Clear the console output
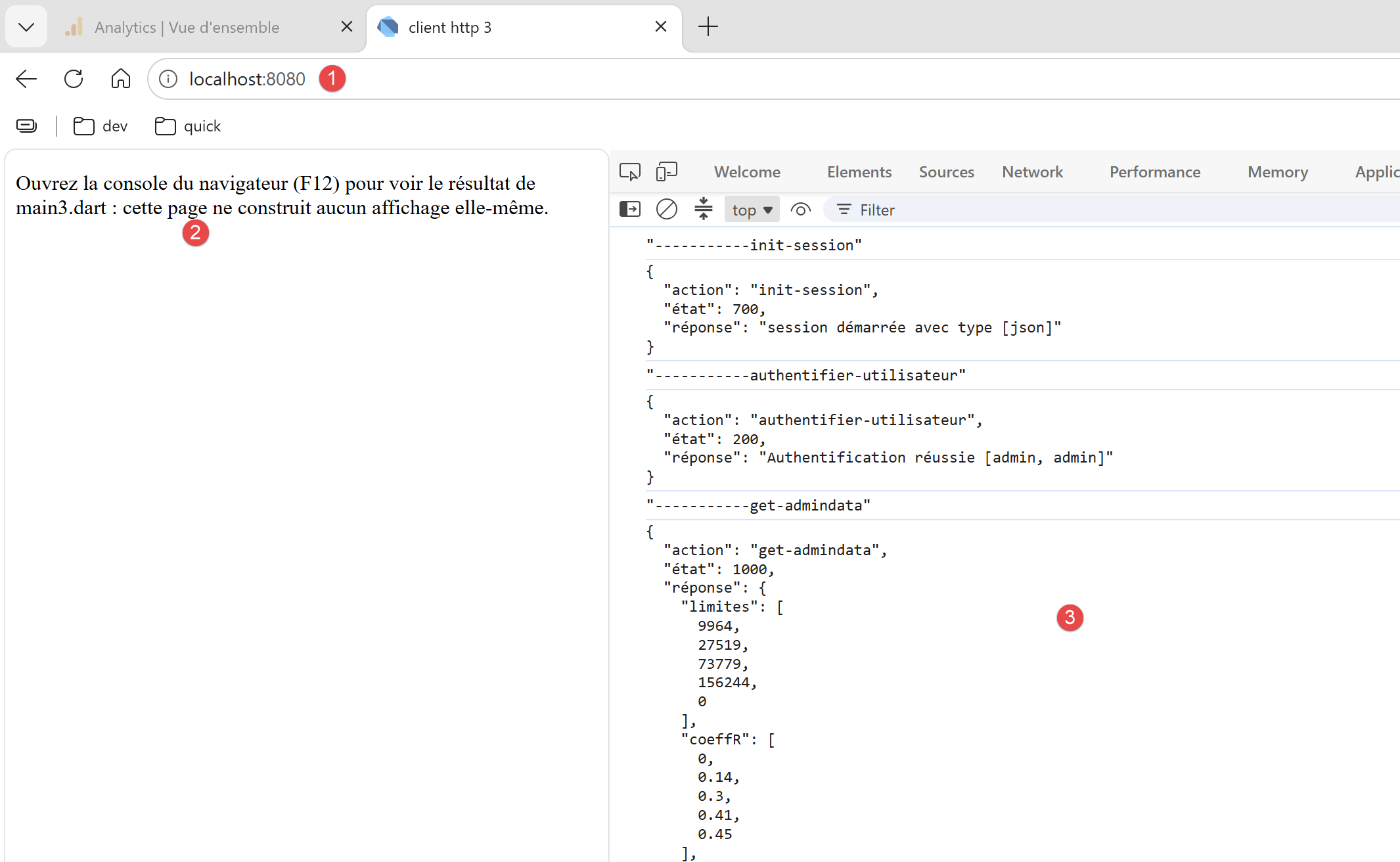Screen dimensions: 1400x862 pyautogui.click(x=667, y=210)
